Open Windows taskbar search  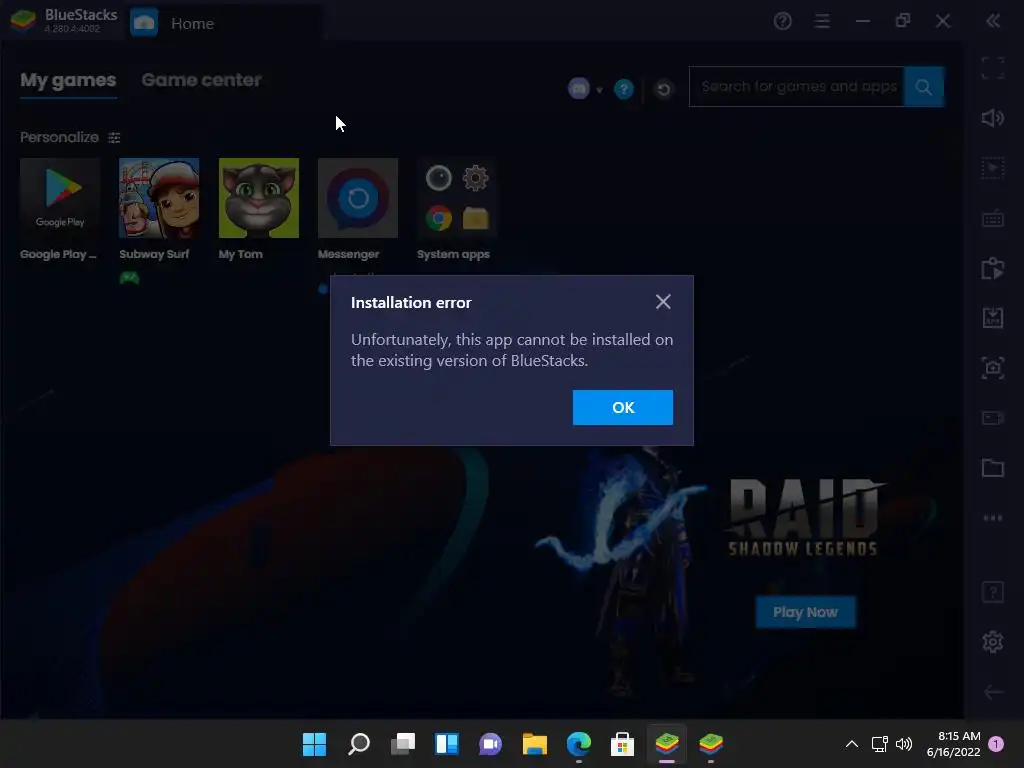click(x=359, y=744)
